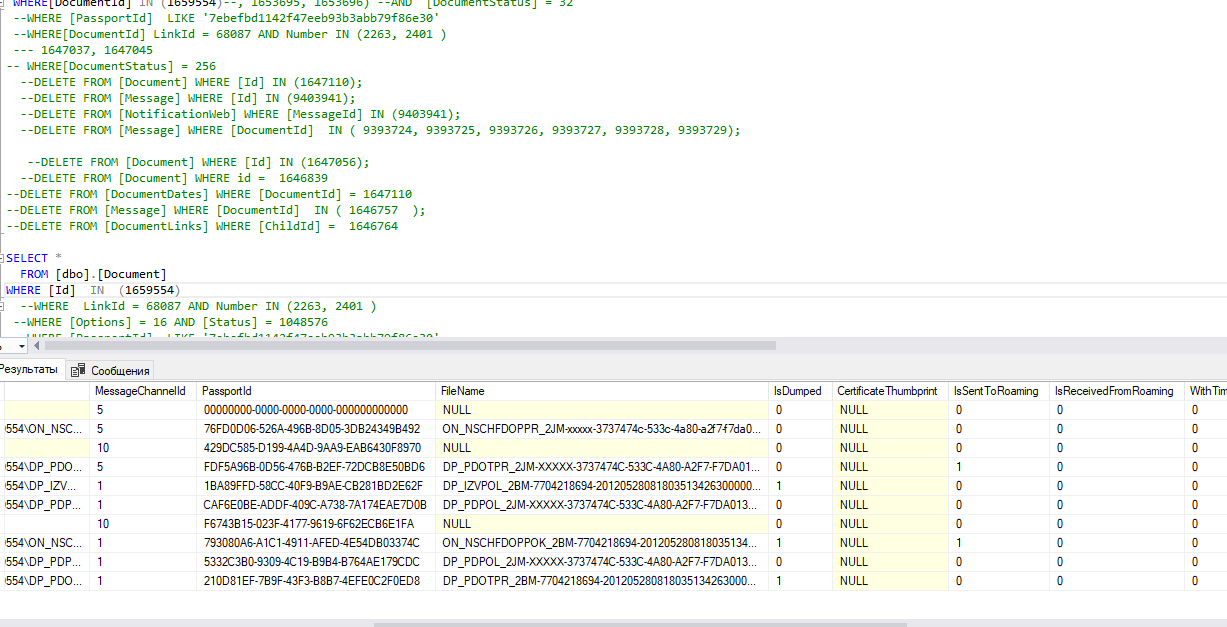Click FileName cell starting DP_PDOTPR_2JM
The width and height of the screenshot is (1227, 627).
point(604,467)
